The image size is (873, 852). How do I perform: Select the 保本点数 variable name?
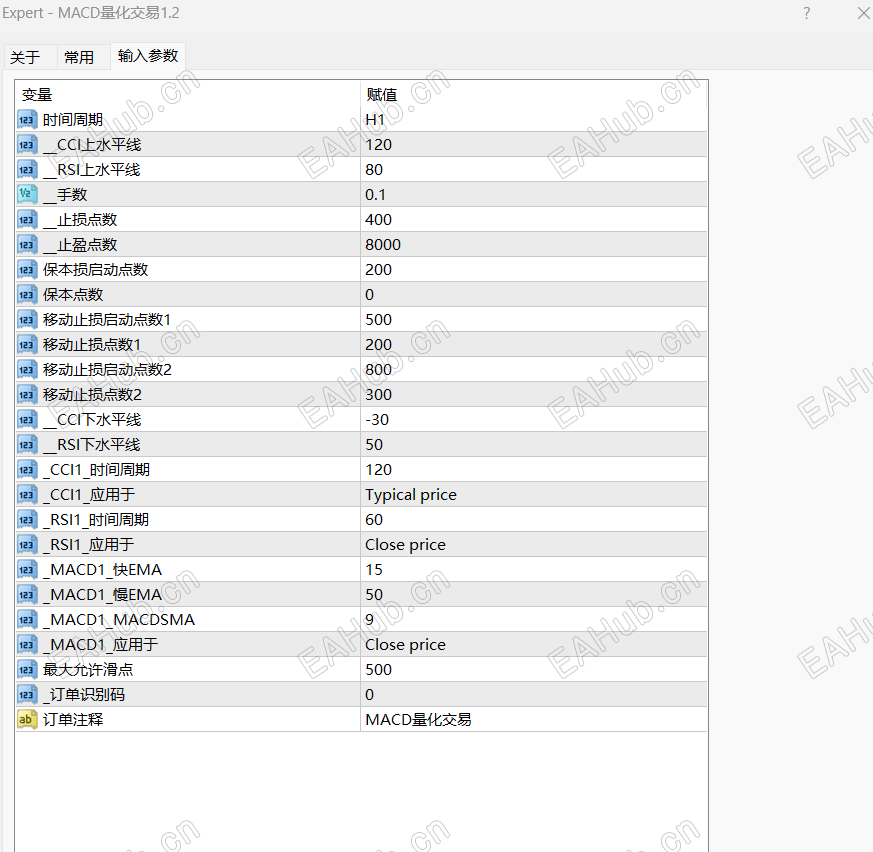tap(73, 295)
